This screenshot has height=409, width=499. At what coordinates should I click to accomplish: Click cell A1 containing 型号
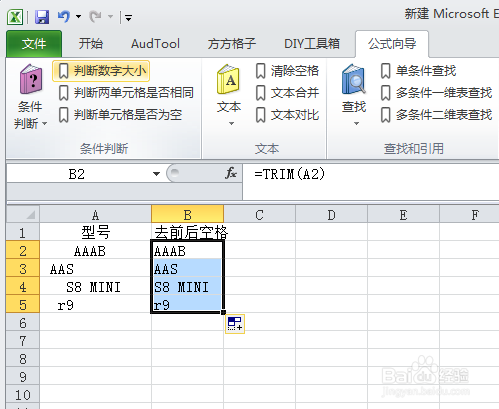point(95,232)
